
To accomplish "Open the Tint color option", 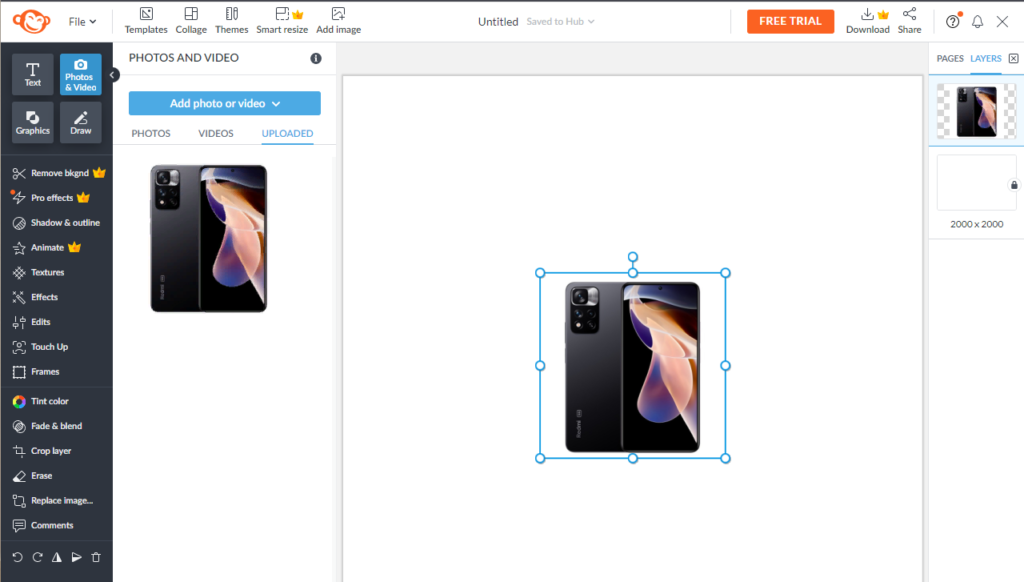I will coord(49,401).
